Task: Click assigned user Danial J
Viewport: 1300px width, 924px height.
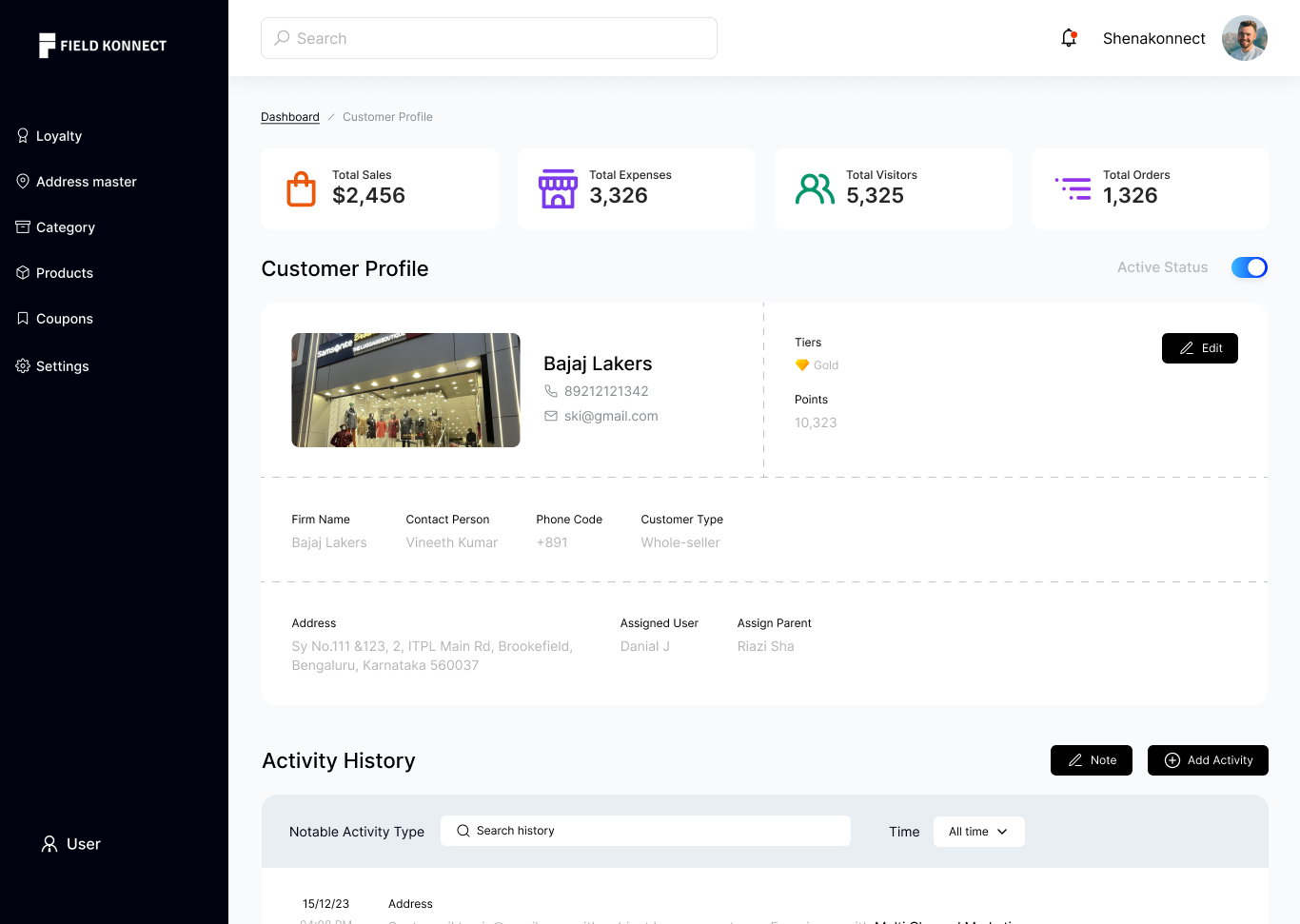Action: [x=645, y=646]
